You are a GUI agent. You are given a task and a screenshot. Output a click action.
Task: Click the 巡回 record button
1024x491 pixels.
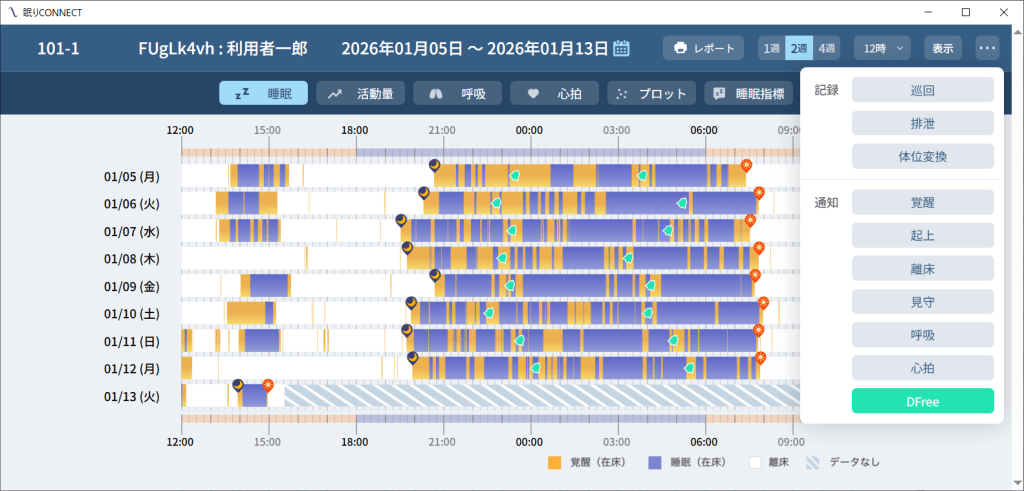pos(922,89)
